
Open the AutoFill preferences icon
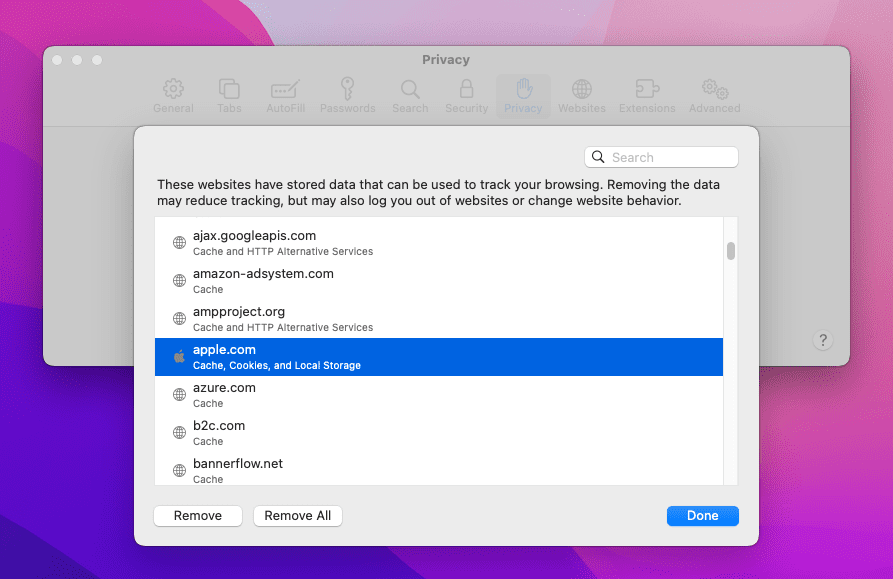pyautogui.click(x=285, y=89)
